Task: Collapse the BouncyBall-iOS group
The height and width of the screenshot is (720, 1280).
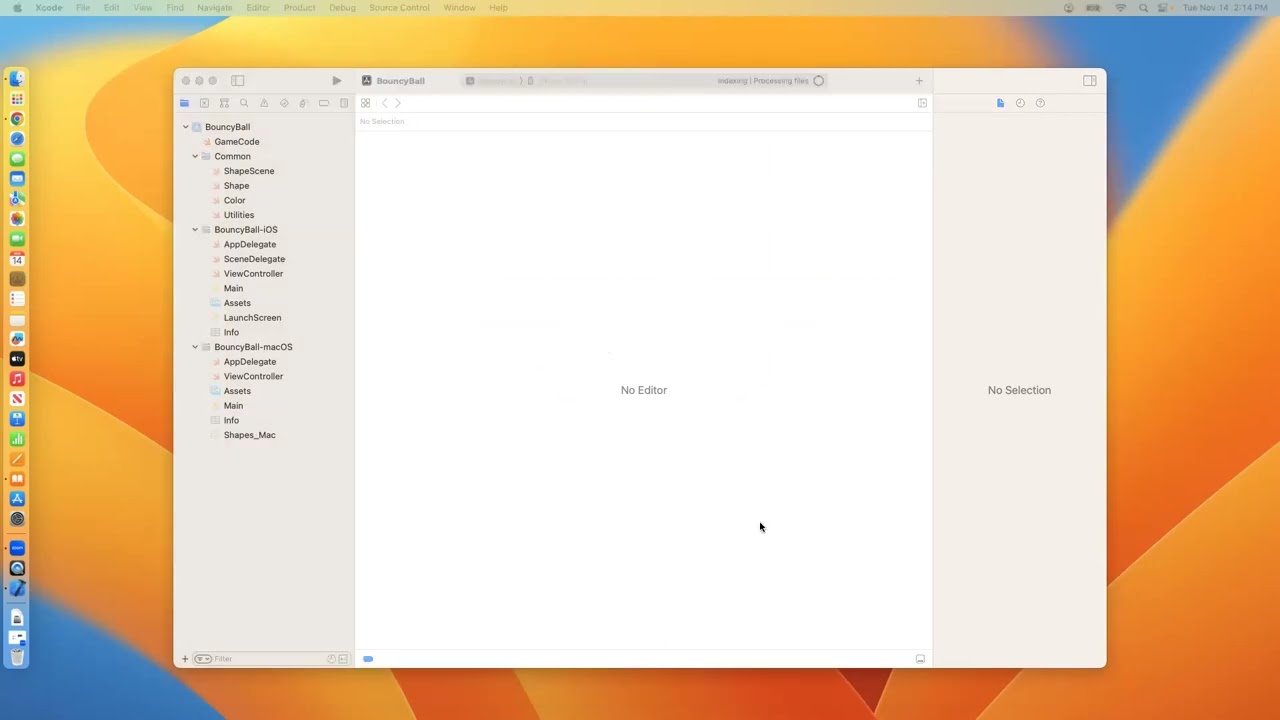Action: click(195, 230)
